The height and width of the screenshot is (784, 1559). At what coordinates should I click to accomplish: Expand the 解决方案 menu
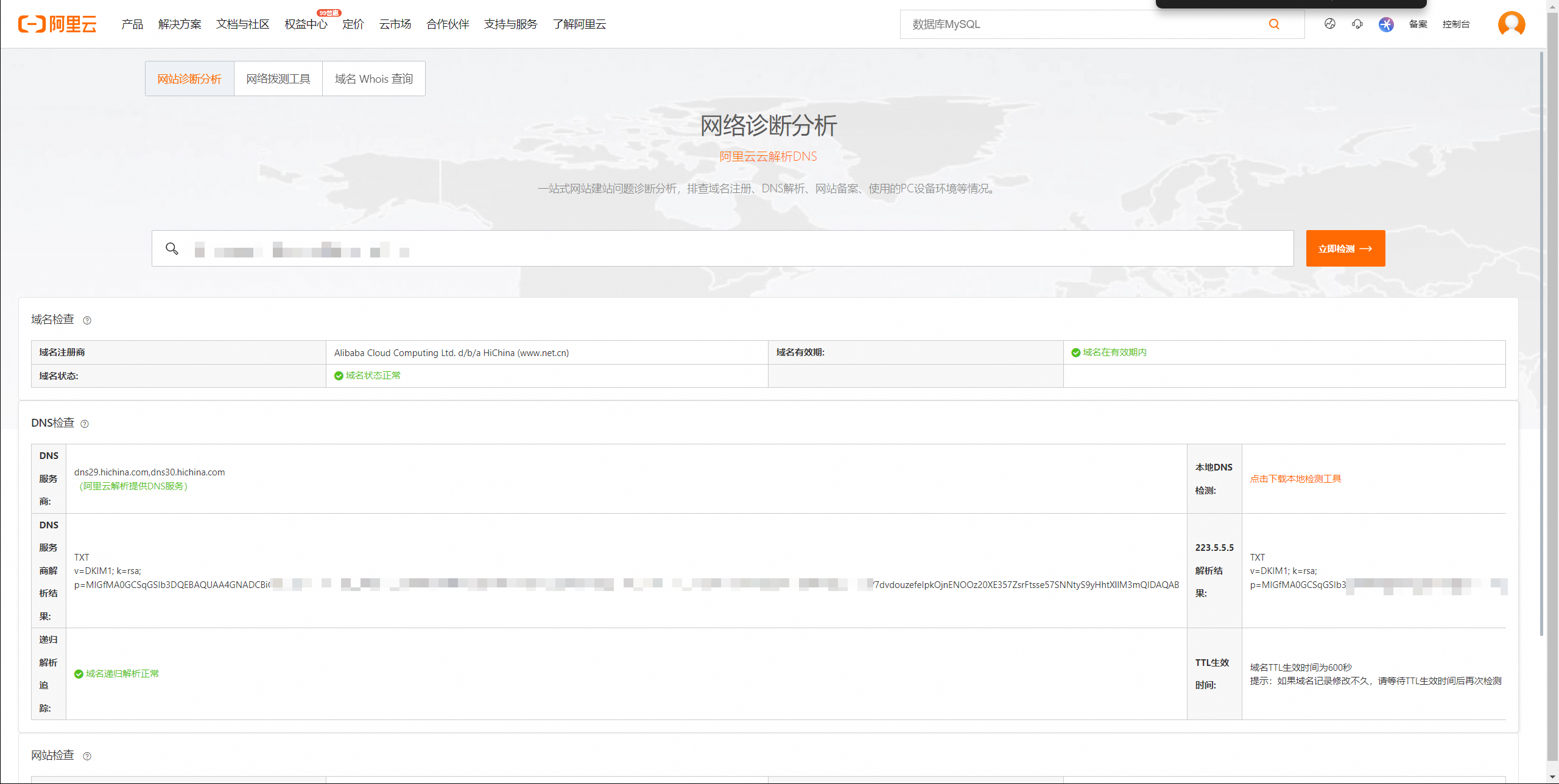[180, 24]
